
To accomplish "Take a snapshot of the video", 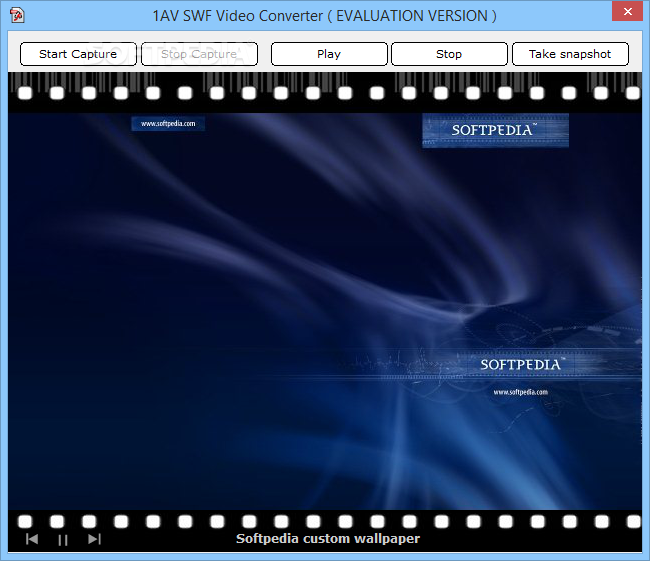I will click(x=570, y=54).
